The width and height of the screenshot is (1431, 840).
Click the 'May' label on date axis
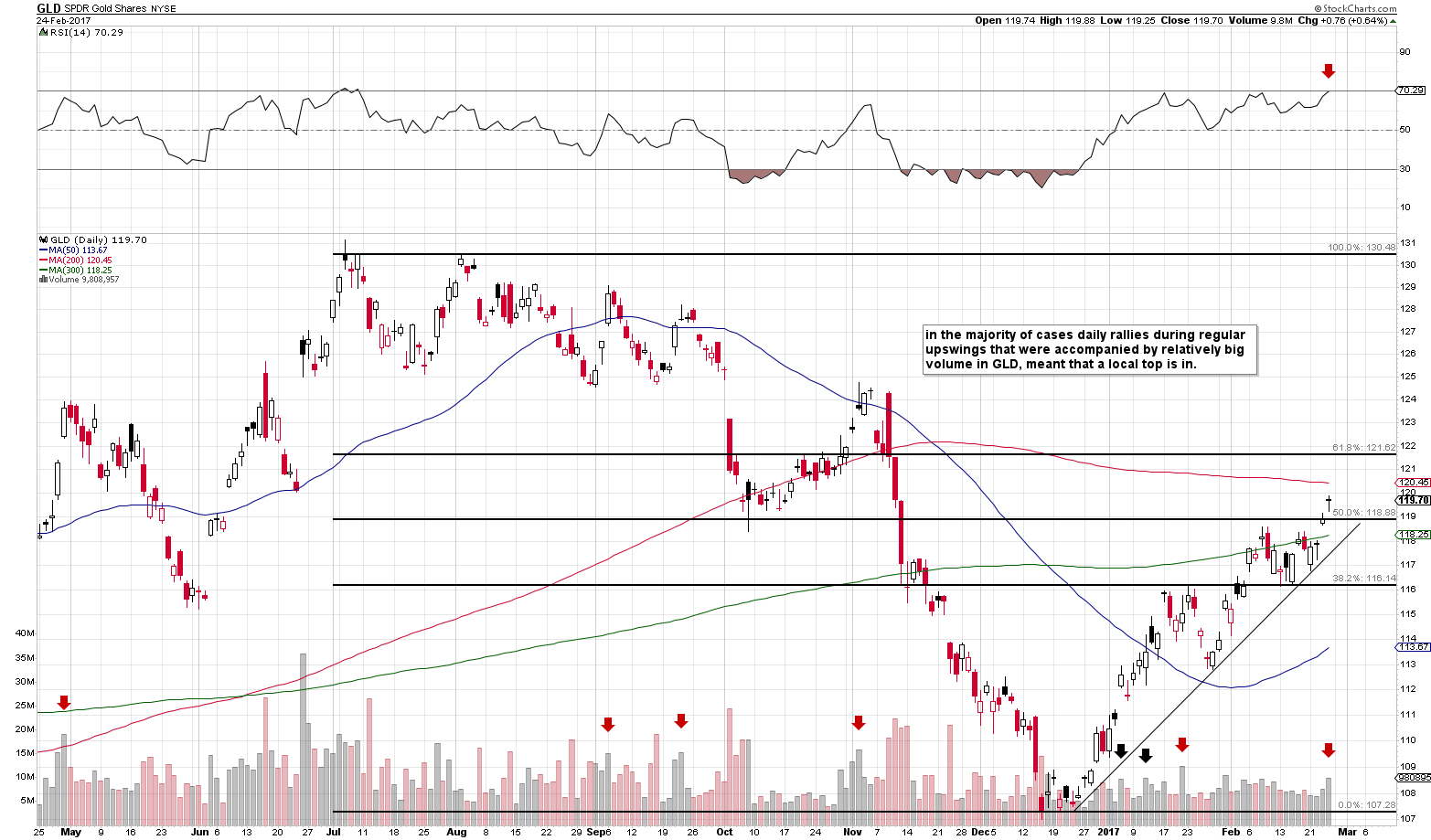coord(70,833)
